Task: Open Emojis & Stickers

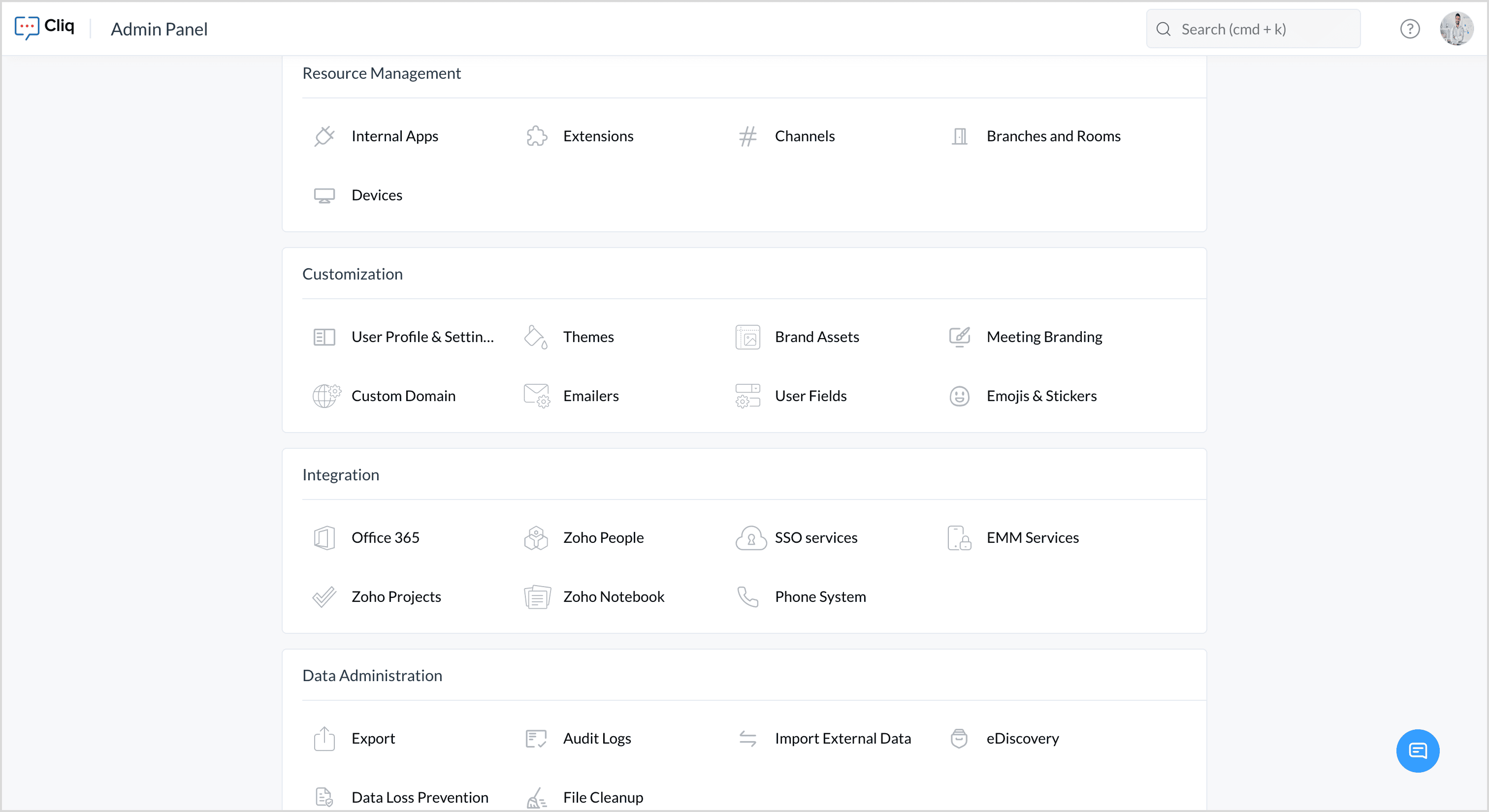Action: (1041, 396)
